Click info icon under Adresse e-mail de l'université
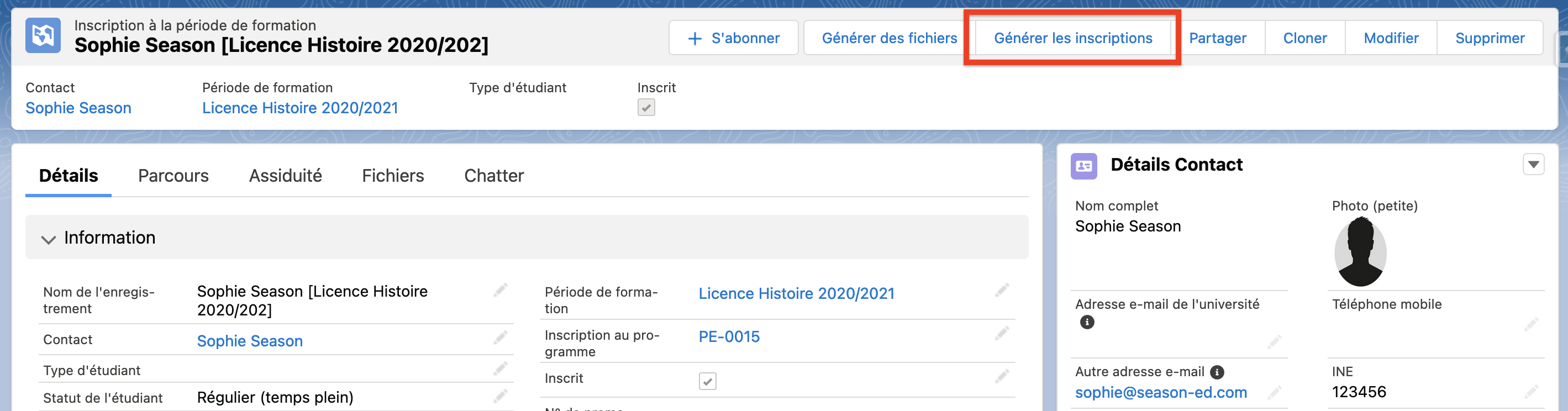The image size is (1568, 411). [1087, 322]
